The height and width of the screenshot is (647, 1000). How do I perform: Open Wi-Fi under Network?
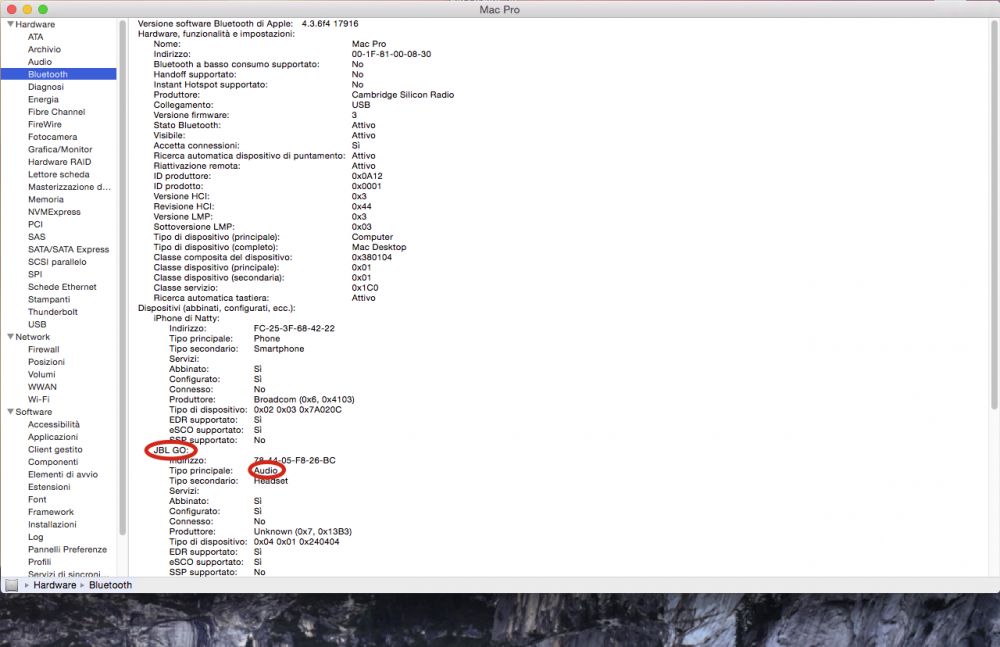click(x=38, y=399)
